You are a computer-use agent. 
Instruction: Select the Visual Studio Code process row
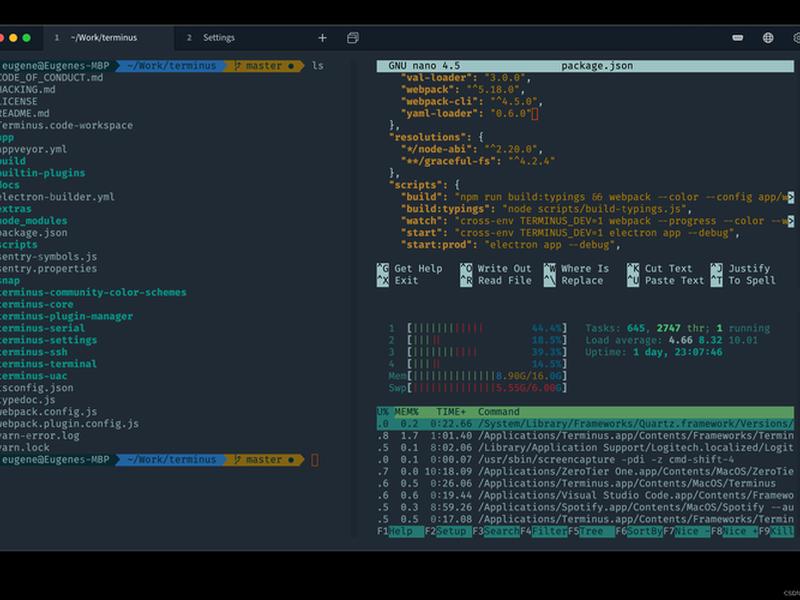pos(585,495)
